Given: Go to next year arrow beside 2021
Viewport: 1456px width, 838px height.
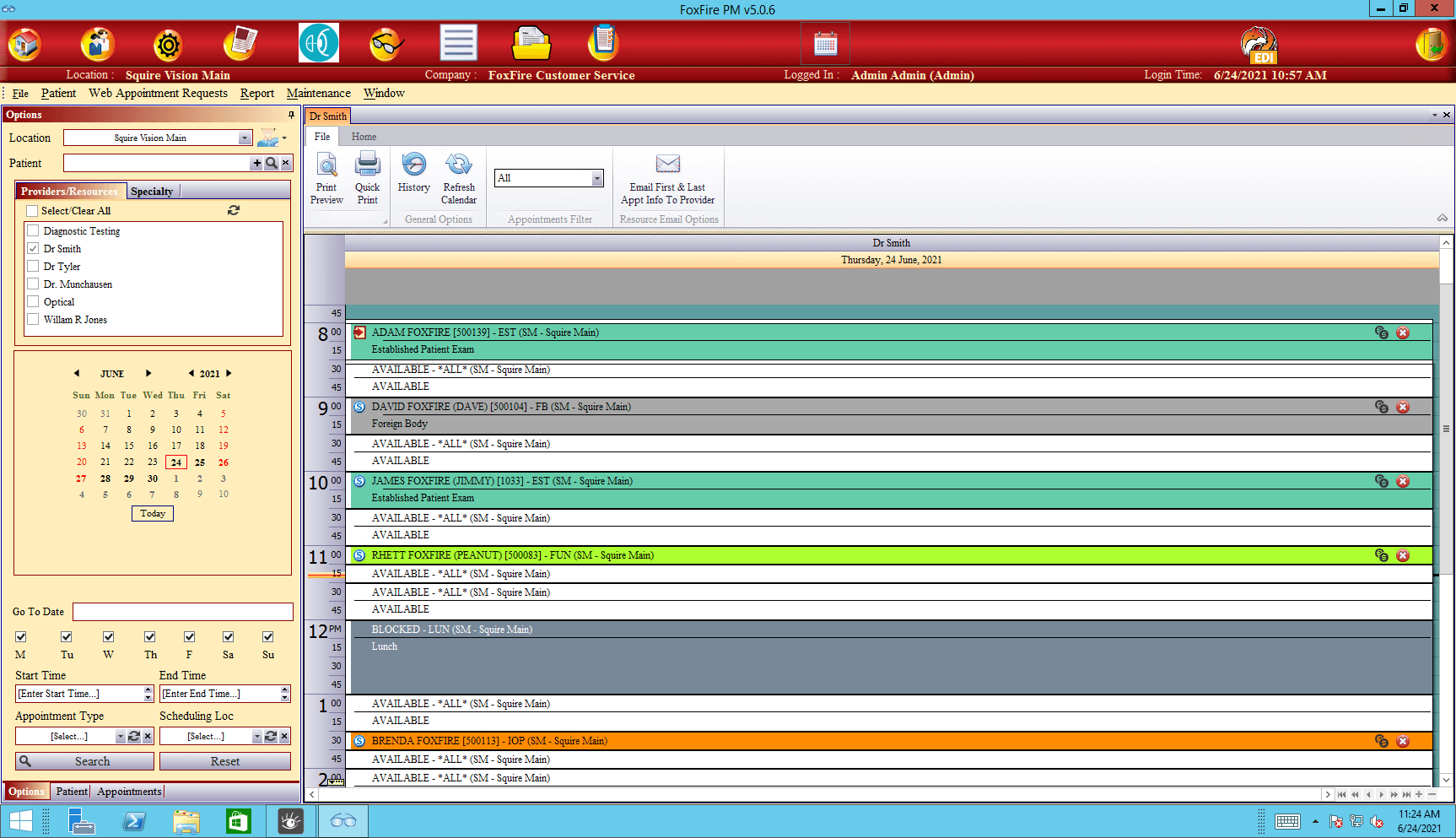Looking at the screenshot, I should [228, 373].
